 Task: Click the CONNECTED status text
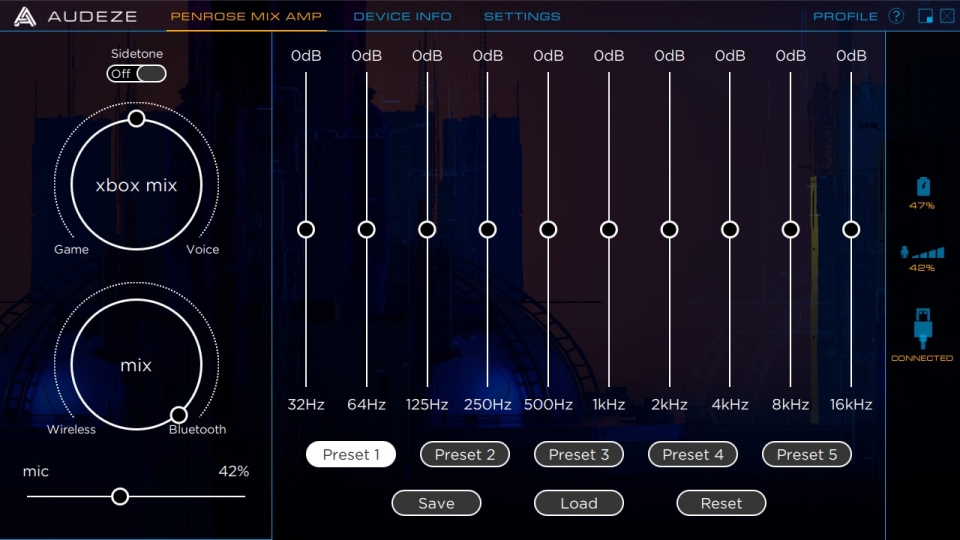point(922,358)
